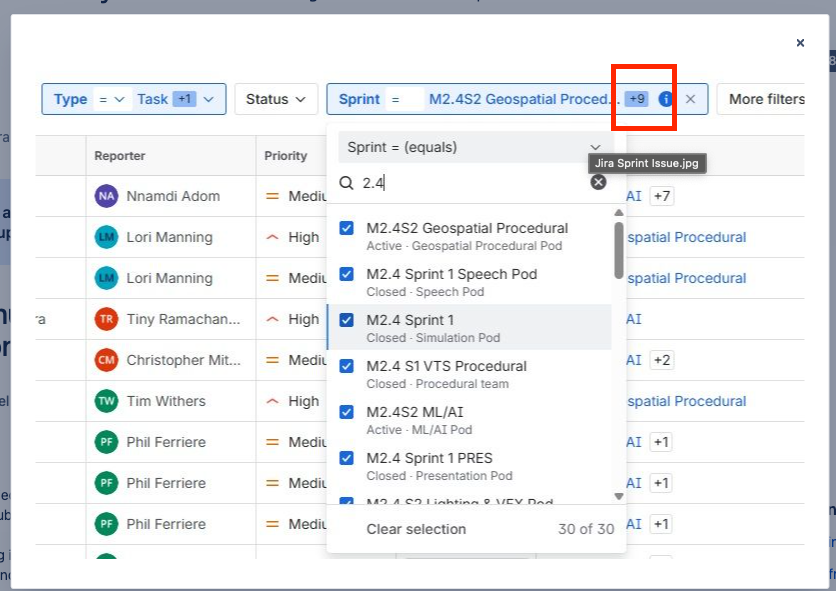The width and height of the screenshot is (836, 591).
Task: Clear the search using the circular X icon
Action: click(598, 181)
